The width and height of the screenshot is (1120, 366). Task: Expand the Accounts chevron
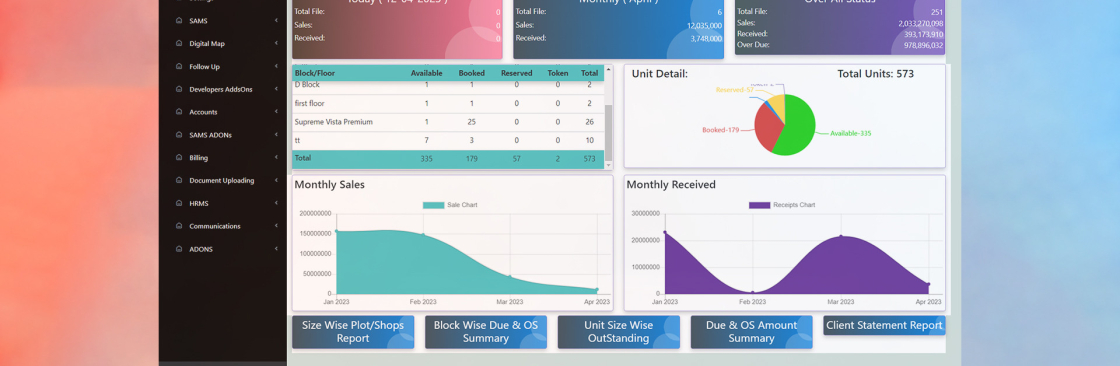(276, 112)
